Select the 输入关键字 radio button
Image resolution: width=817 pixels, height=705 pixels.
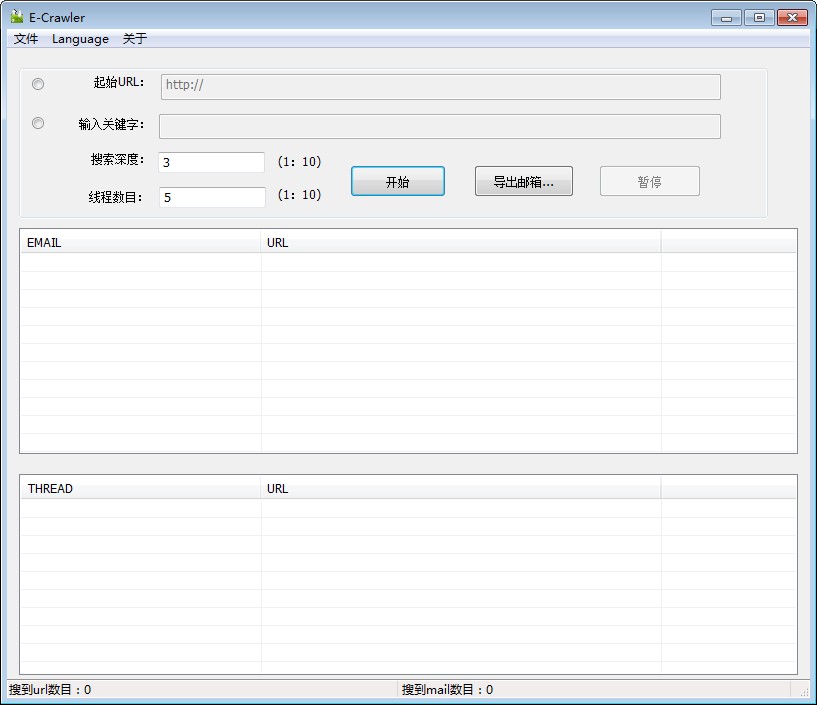(x=38, y=122)
